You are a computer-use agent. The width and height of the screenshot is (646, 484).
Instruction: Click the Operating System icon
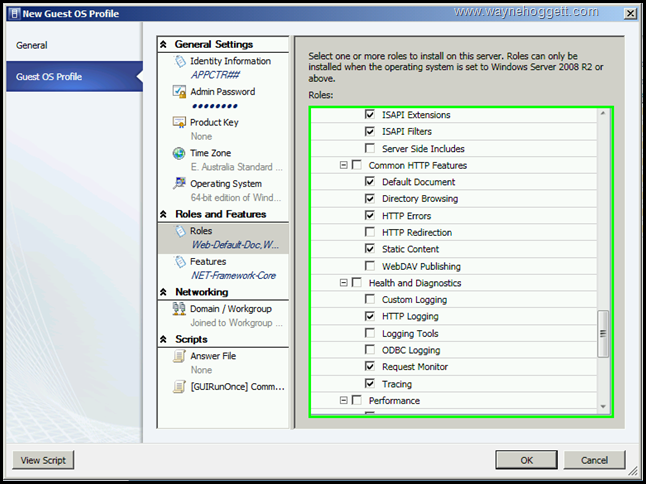tap(179, 184)
